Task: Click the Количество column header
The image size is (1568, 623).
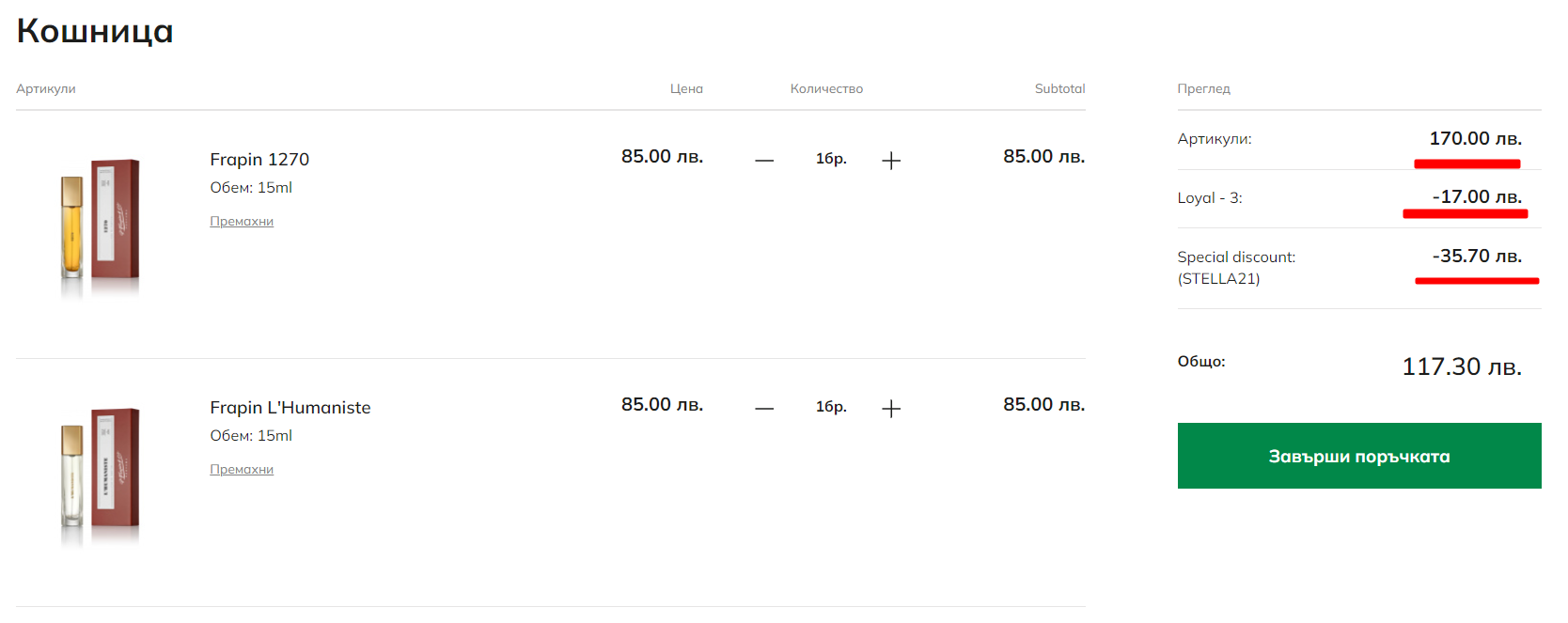Action: (826, 89)
